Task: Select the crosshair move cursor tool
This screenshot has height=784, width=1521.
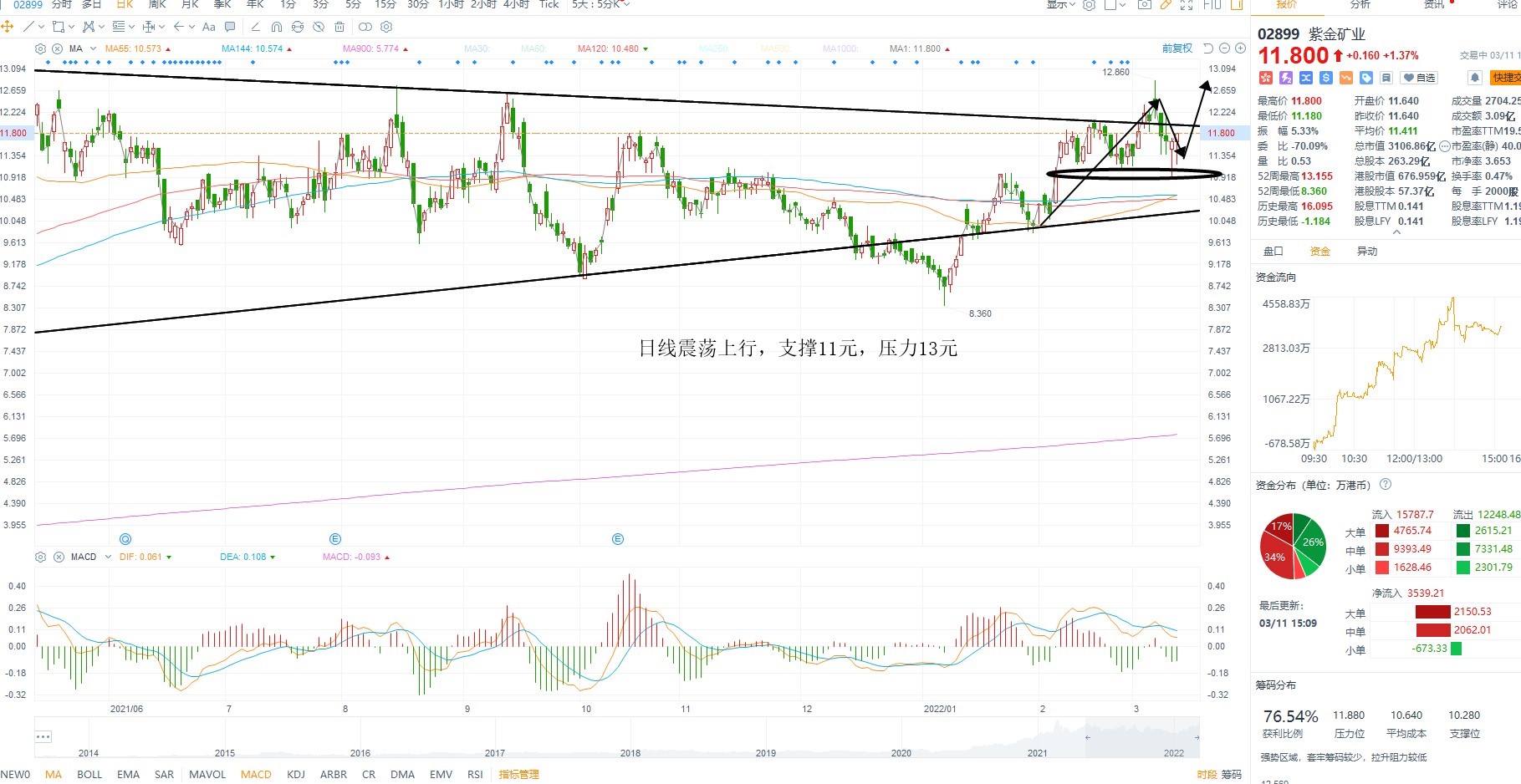Action: pos(7,27)
